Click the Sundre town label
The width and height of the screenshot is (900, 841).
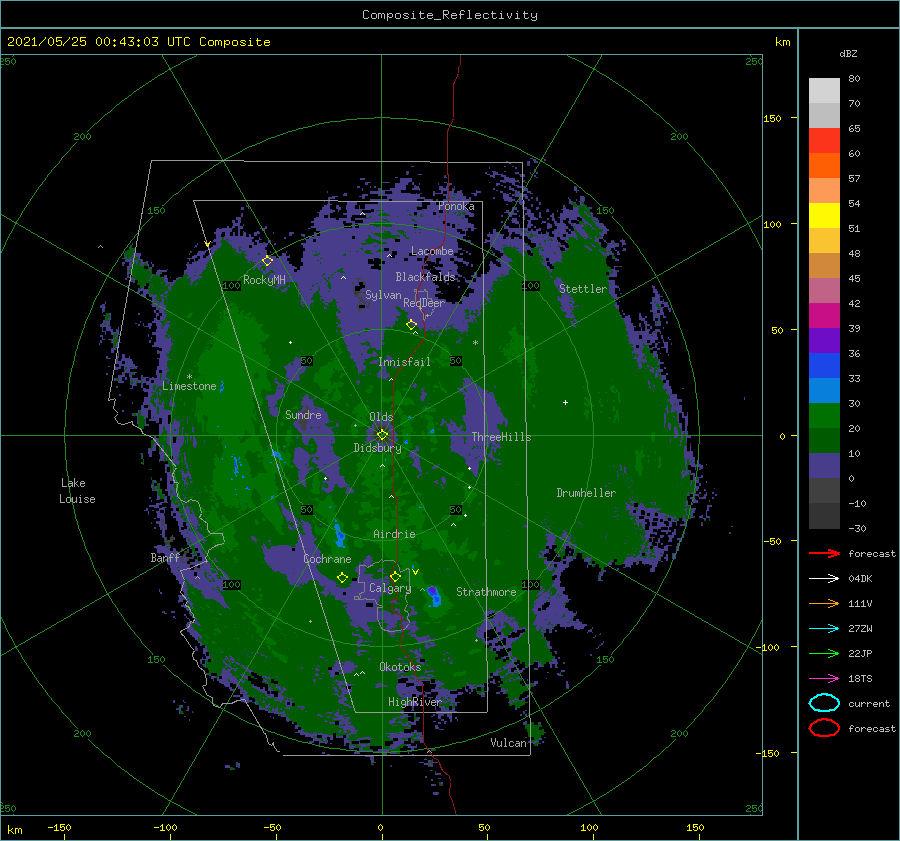(303, 414)
